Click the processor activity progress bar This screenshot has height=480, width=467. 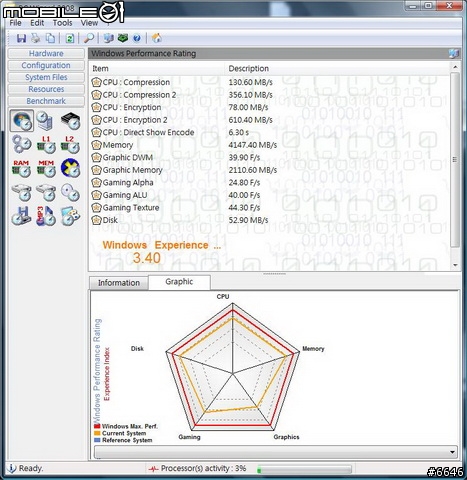tap(304, 470)
